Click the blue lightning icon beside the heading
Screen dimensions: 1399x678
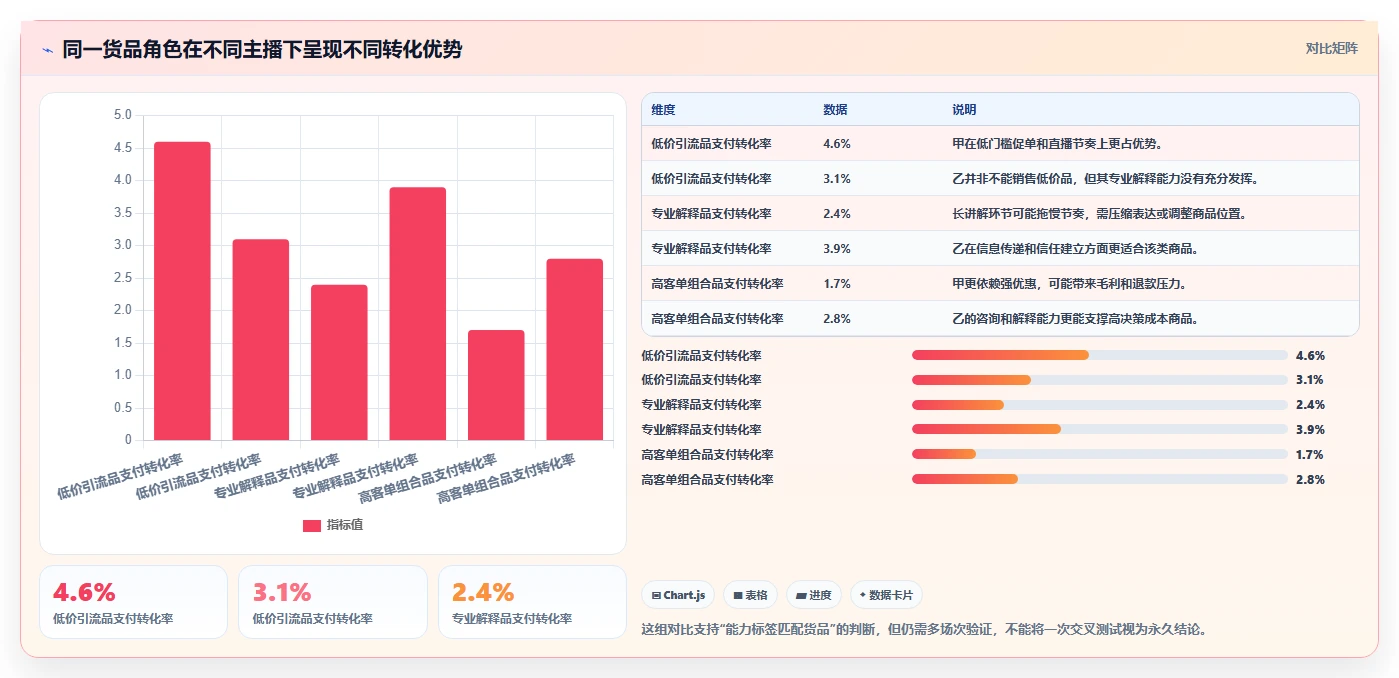pyautogui.click(x=47, y=50)
